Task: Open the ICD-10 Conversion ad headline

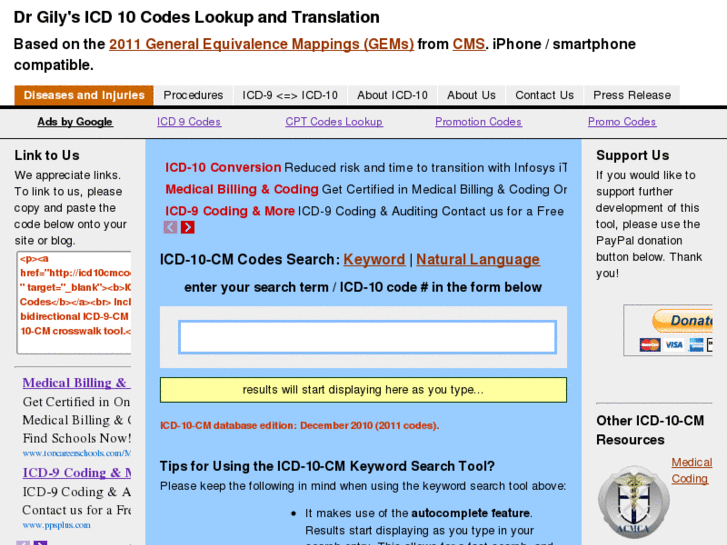Action: tap(223, 167)
